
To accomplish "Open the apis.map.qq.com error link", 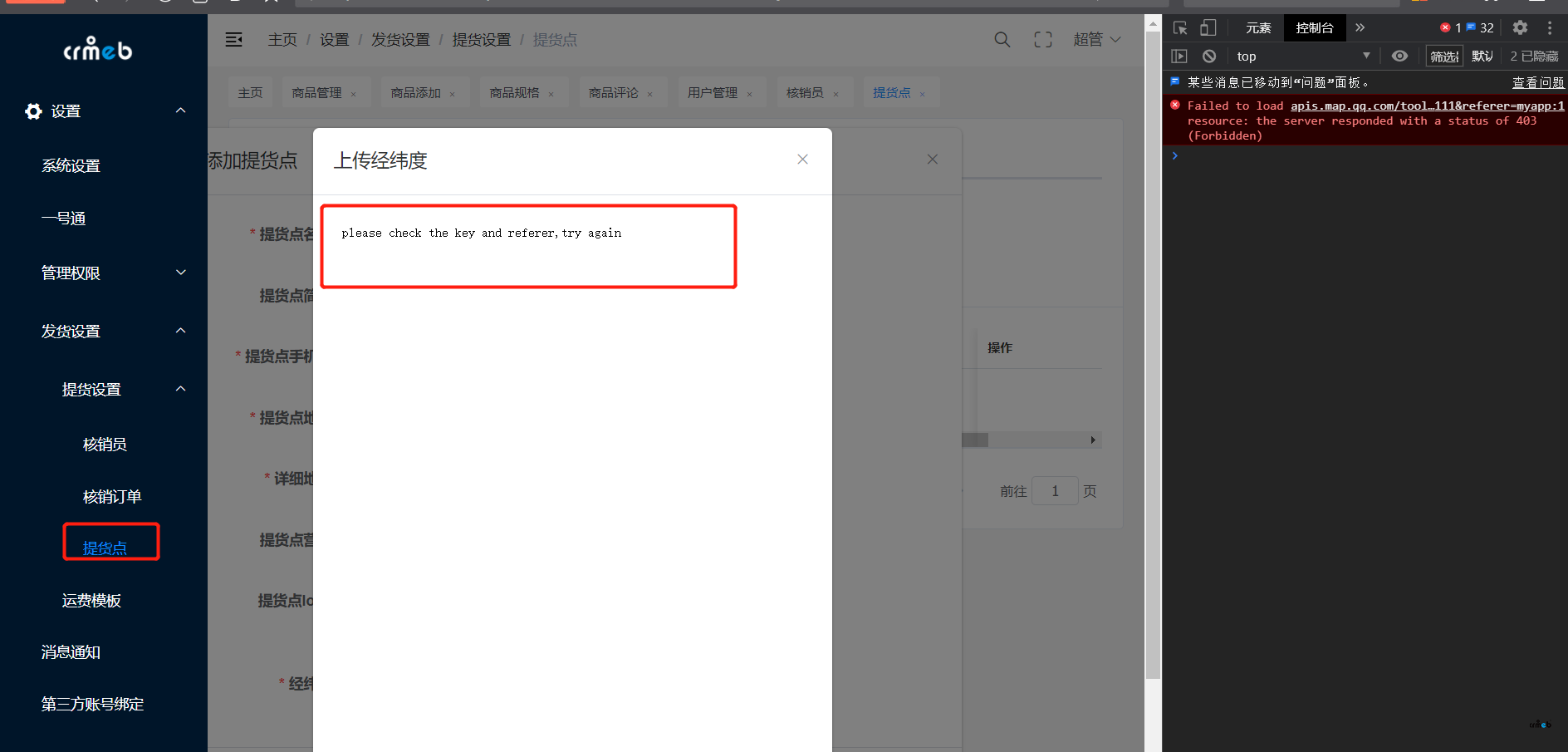I will pyautogui.click(x=1427, y=106).
